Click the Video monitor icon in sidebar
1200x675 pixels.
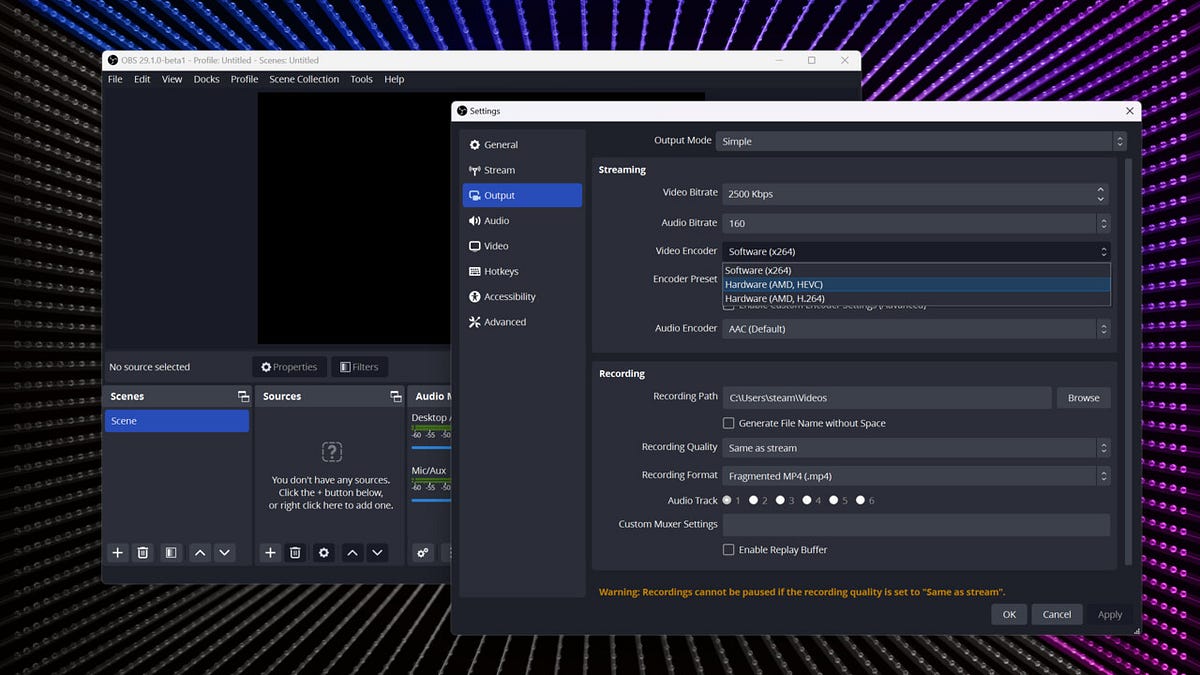[475, 246]
